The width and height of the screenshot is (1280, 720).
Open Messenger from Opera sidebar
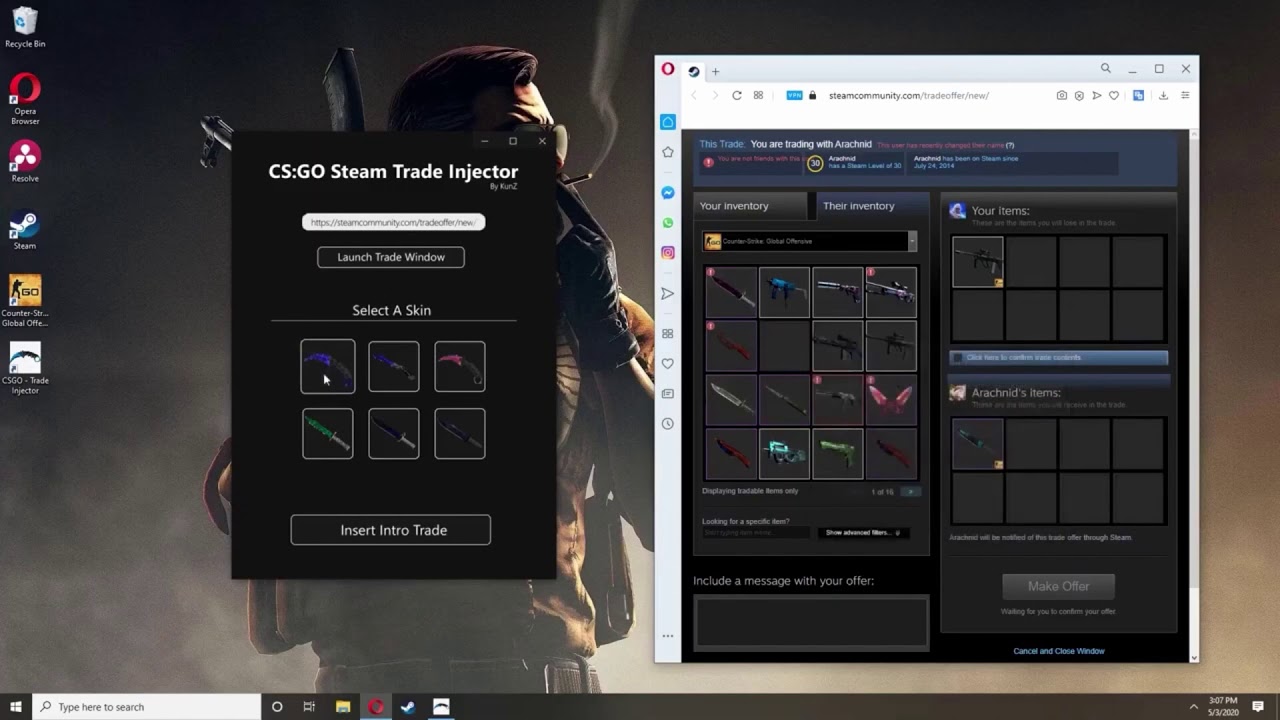668,192
